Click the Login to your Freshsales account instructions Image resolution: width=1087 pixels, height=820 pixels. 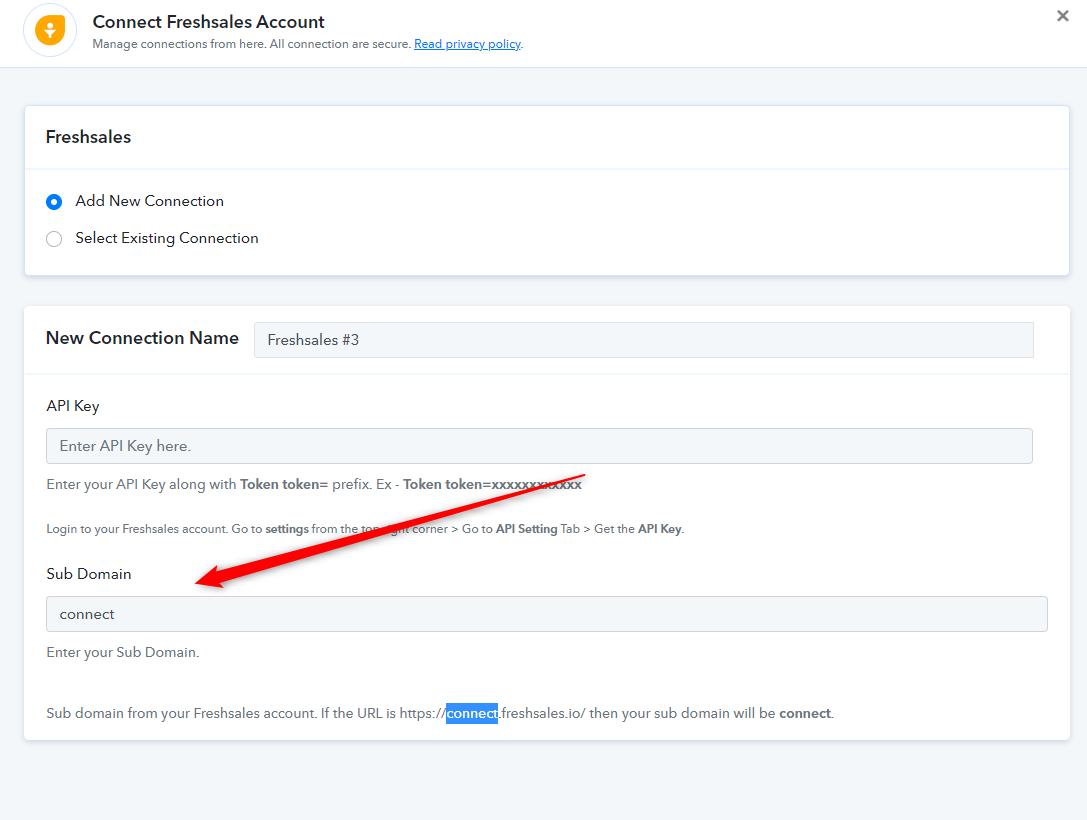tap(365, 529)
